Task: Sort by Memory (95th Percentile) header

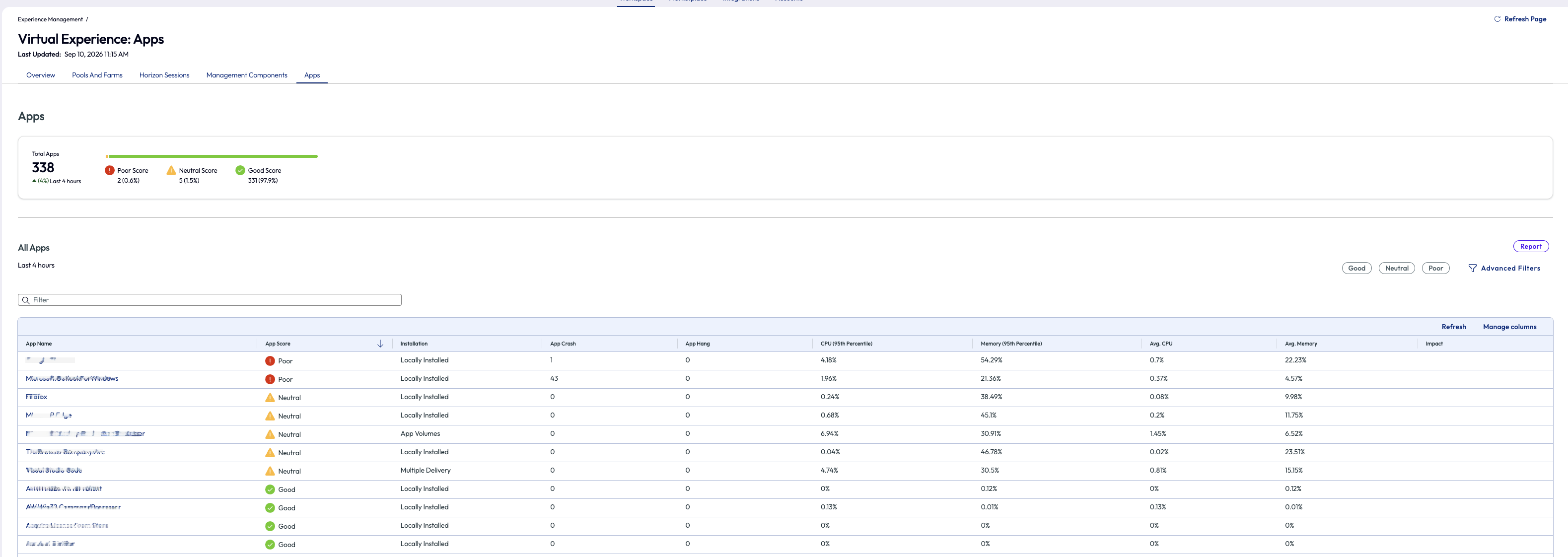Action: click(1011, 344)
